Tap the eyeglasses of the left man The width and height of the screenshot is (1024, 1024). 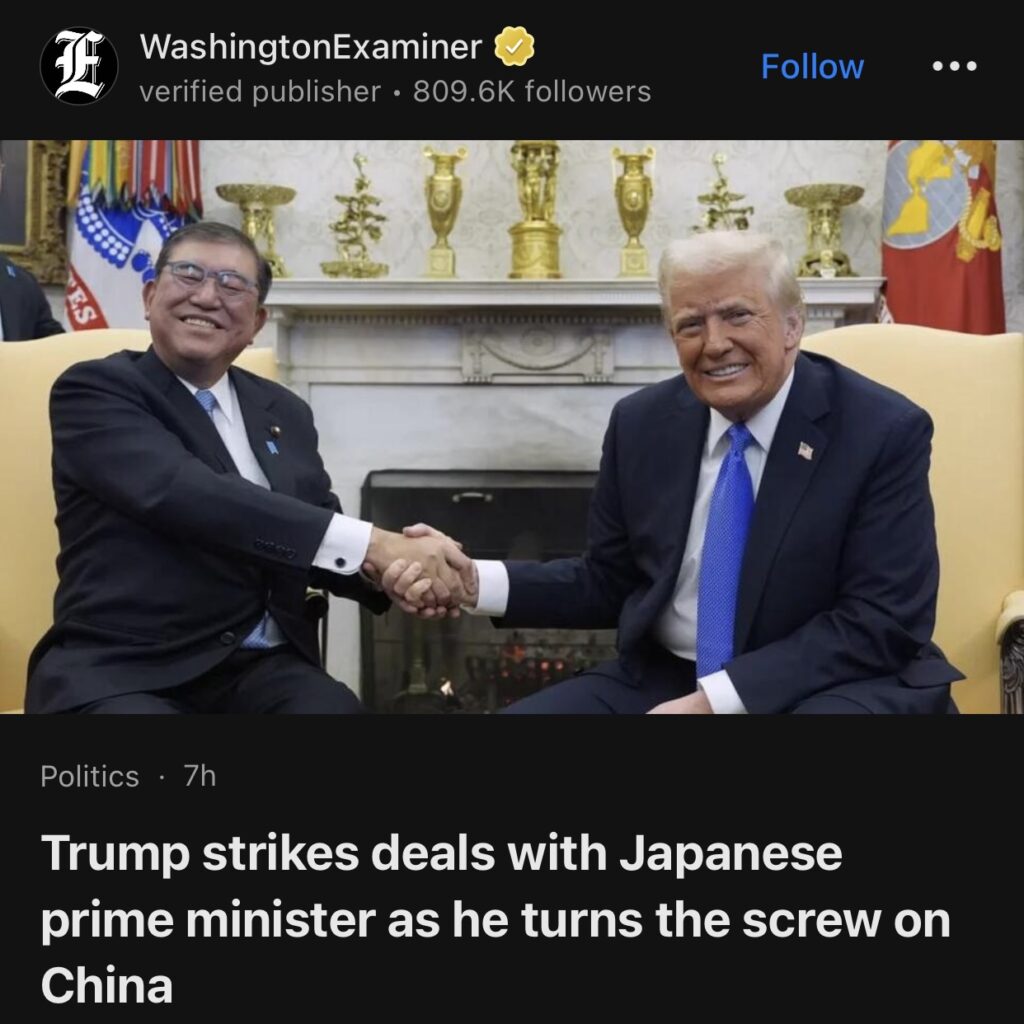click(x=208, y=276)
